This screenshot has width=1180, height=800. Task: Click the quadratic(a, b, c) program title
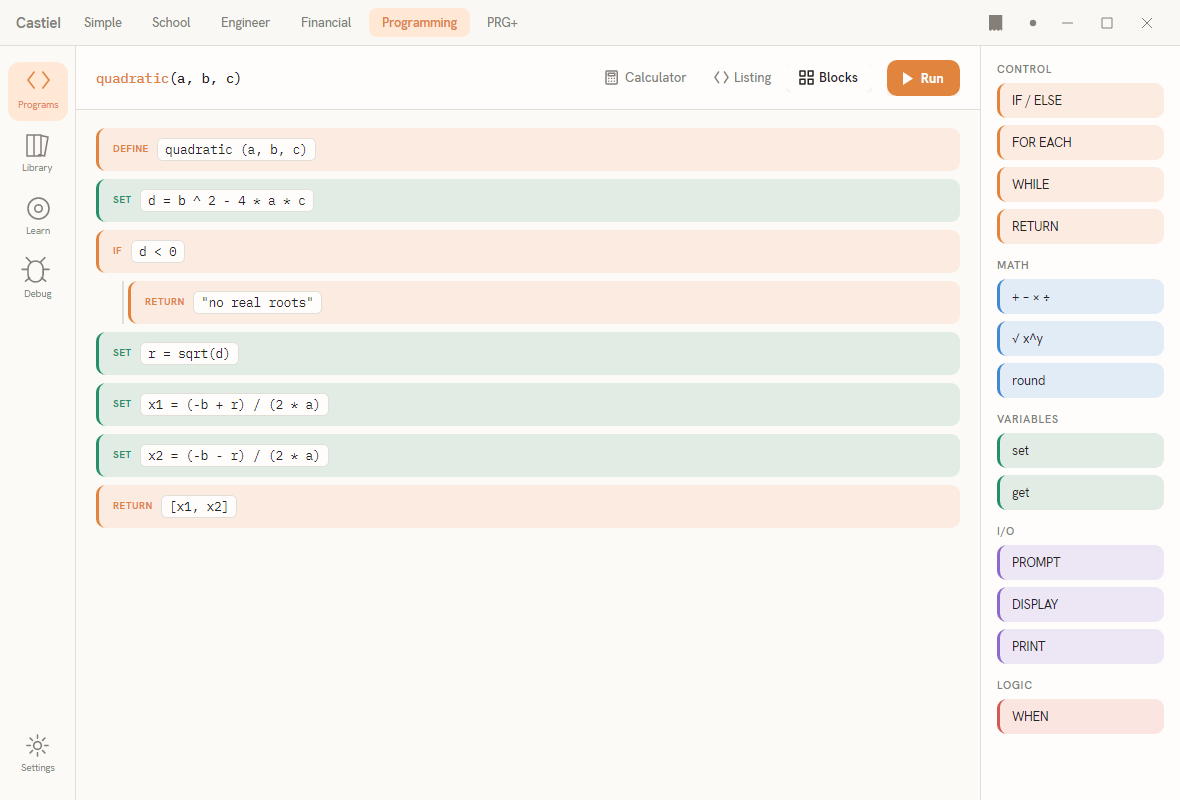click(x=169, y=78)
